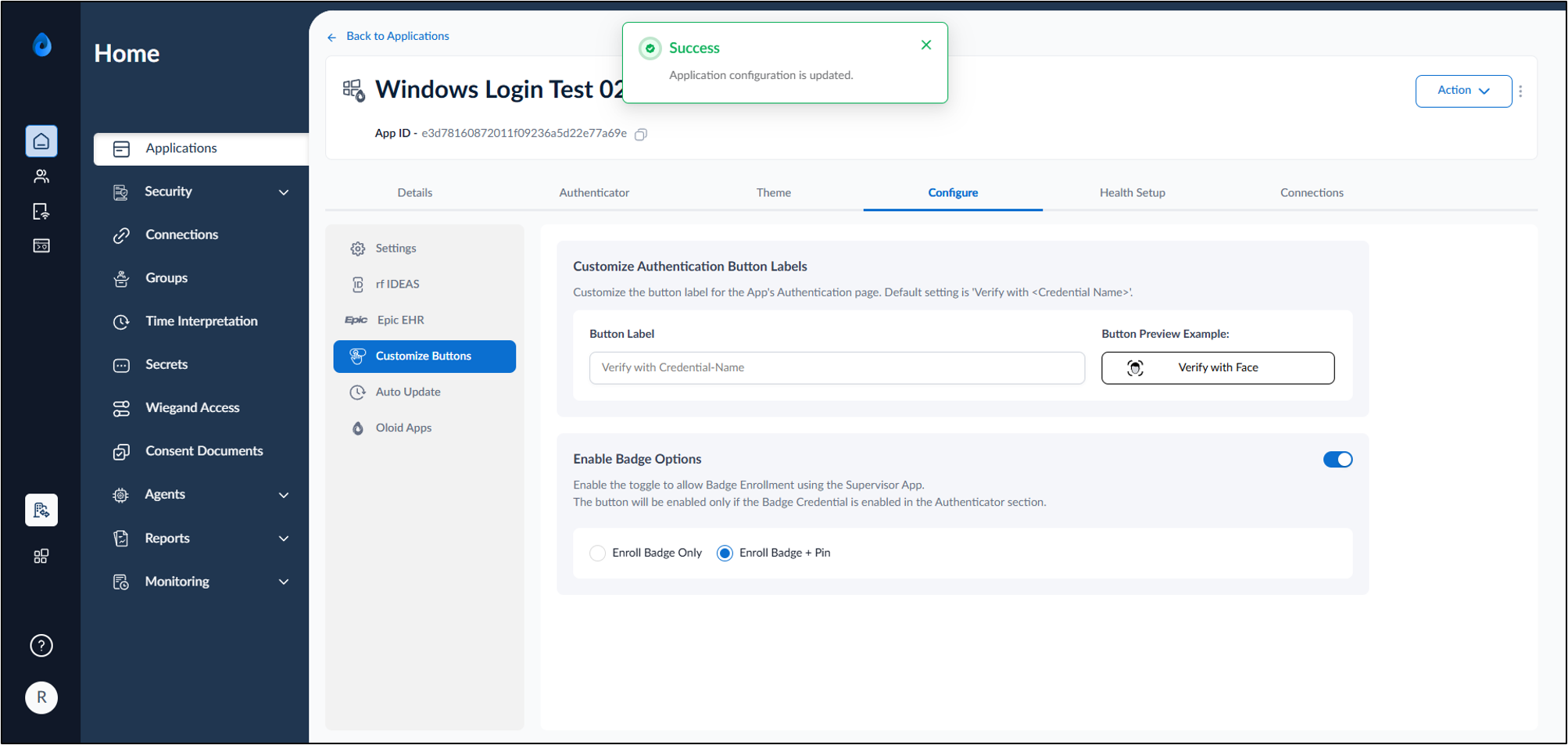
Task: Switch to the Theme tab
Action: (774, 193)
